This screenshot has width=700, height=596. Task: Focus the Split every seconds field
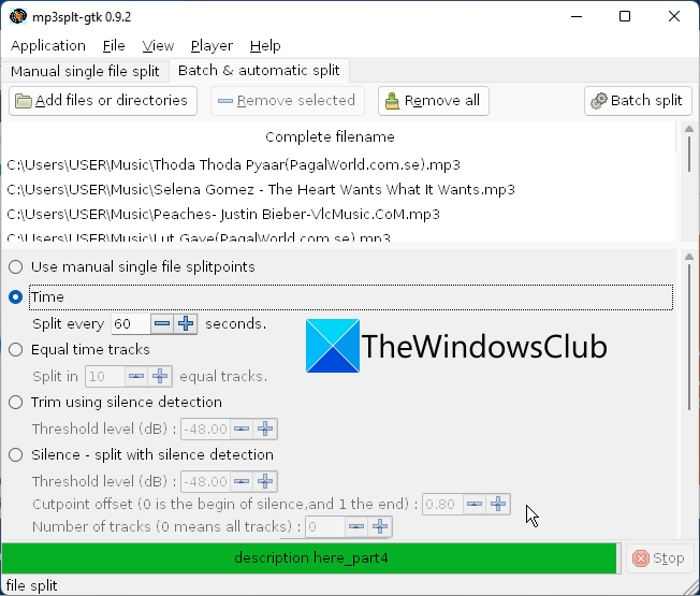tap(131, 324)
